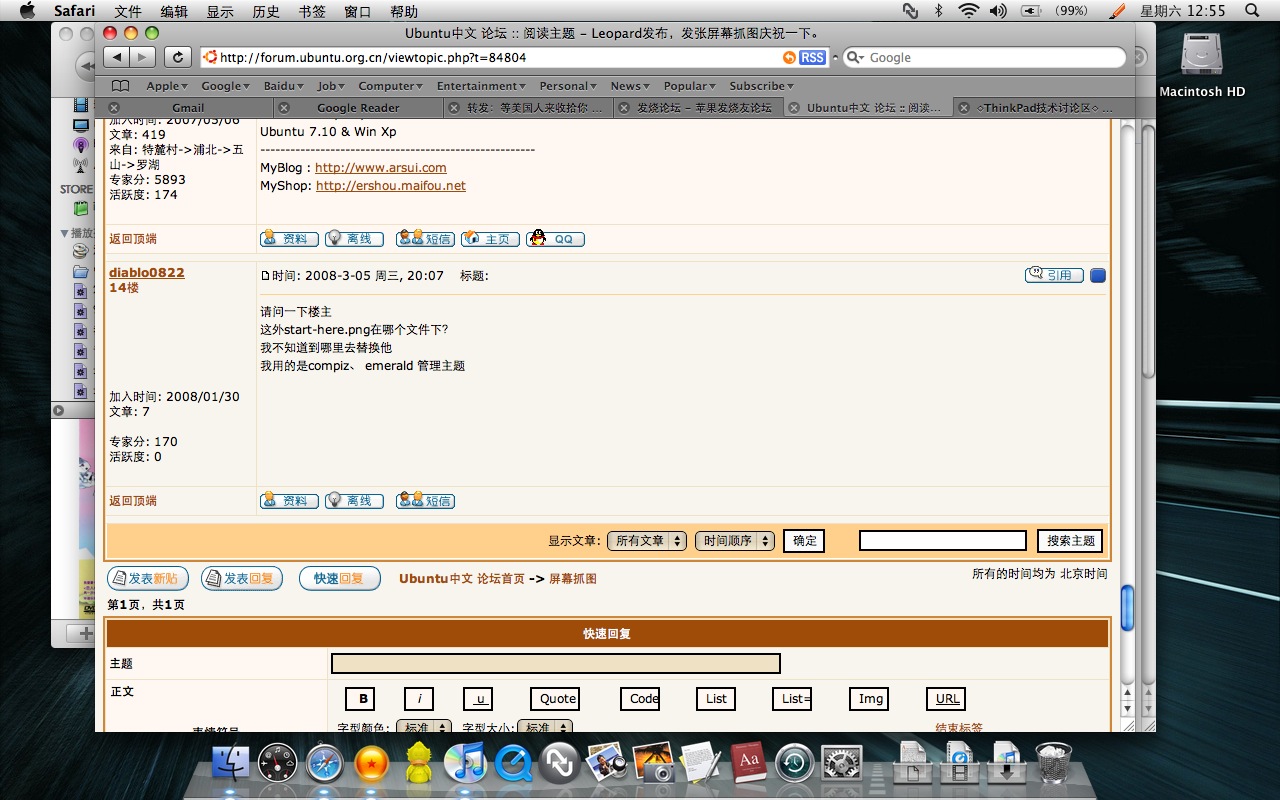Launch QuickTime Player from the Dock
This screenshot has height=800, width=1280.
(514, 764)
